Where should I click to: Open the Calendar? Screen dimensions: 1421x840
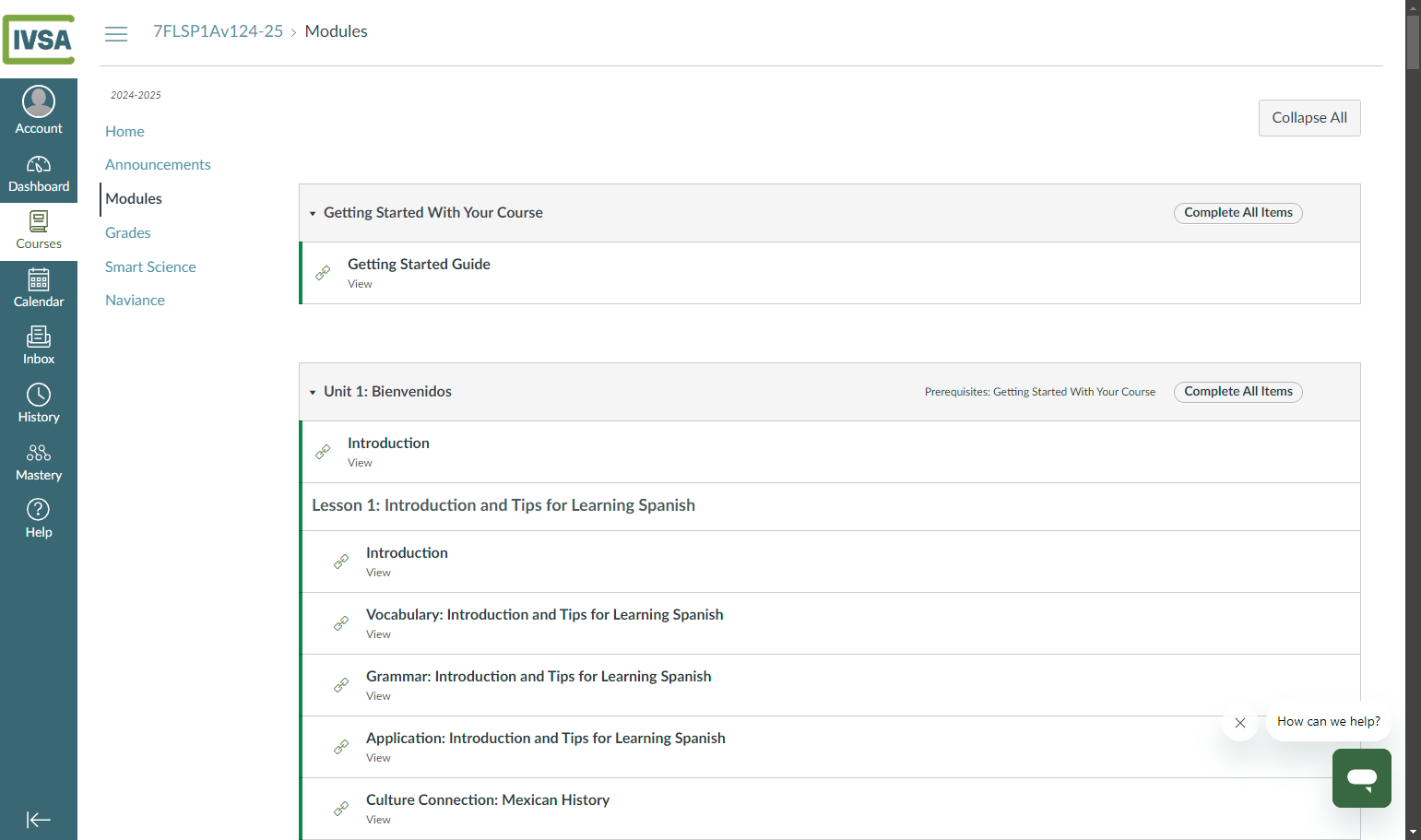(x=39, y=290)
